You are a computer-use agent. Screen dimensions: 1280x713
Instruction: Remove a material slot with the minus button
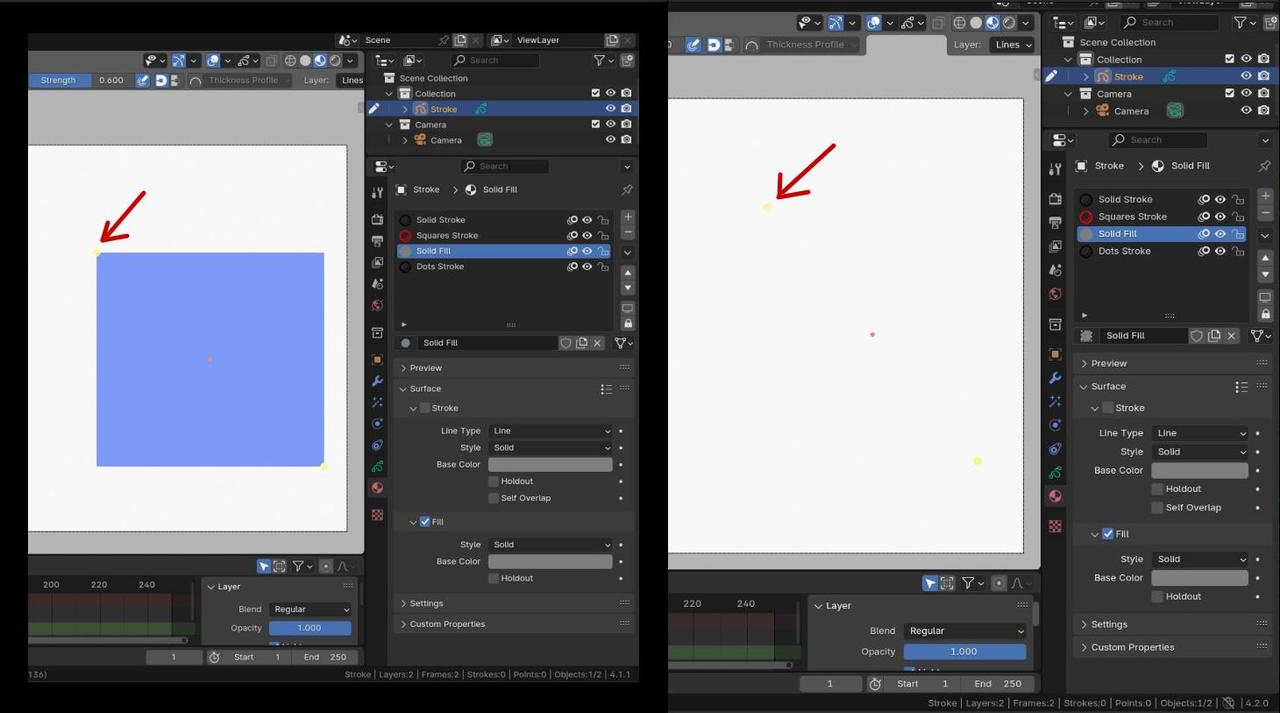point(628,234)
